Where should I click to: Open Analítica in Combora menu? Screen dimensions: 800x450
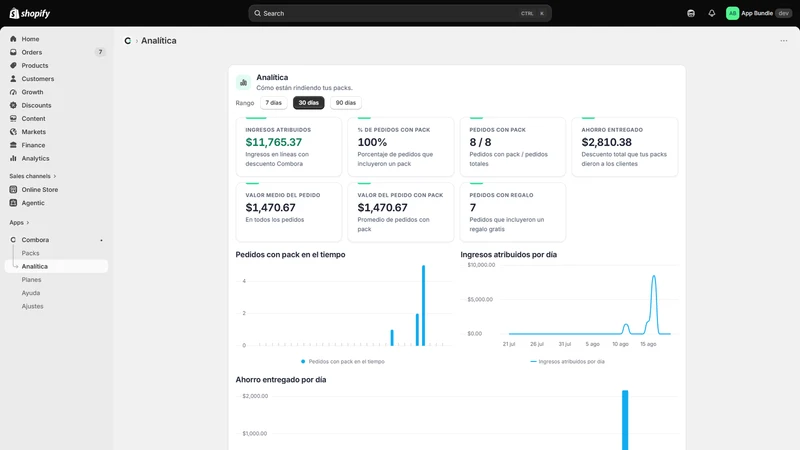(x=56, y=266)
